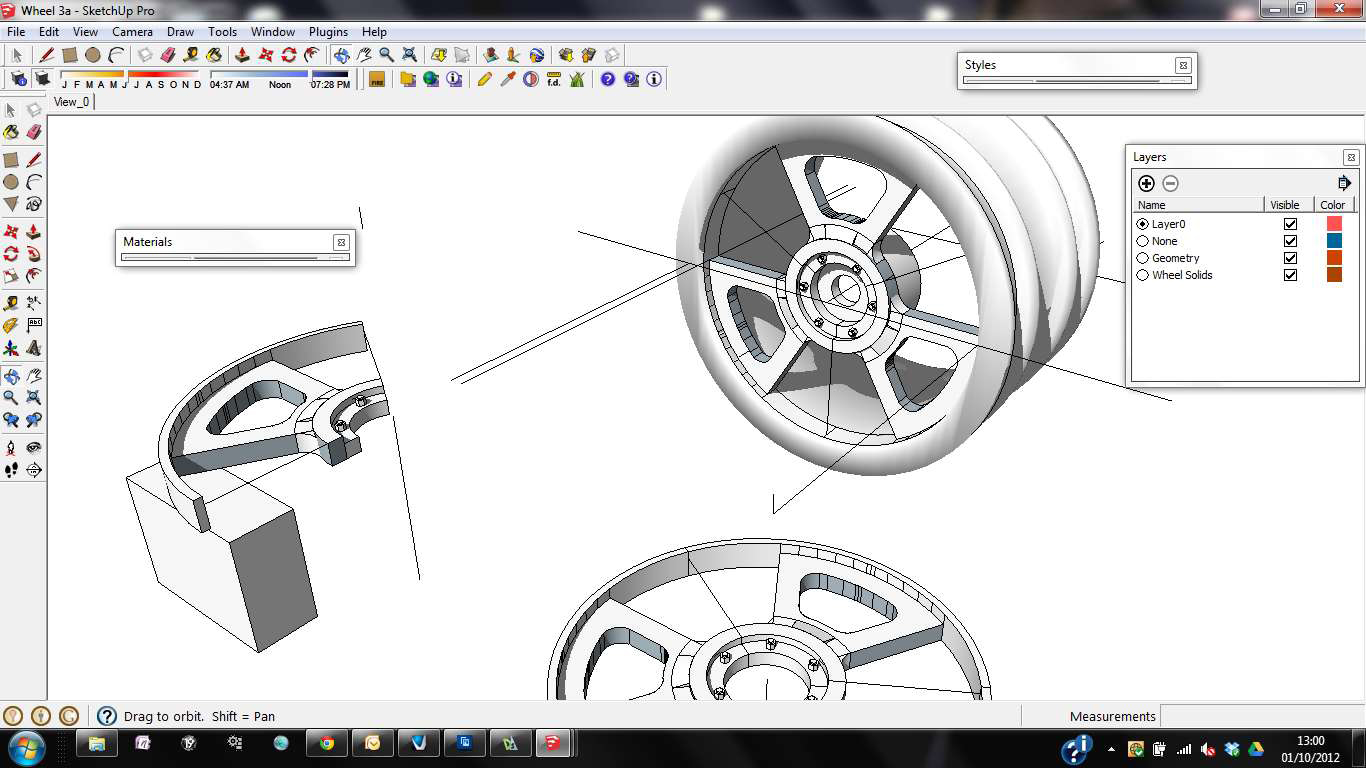Select the Polygon tool in the tool palette
The width and height of the screenshot is (1366, 768).
[x=11, y=204]
